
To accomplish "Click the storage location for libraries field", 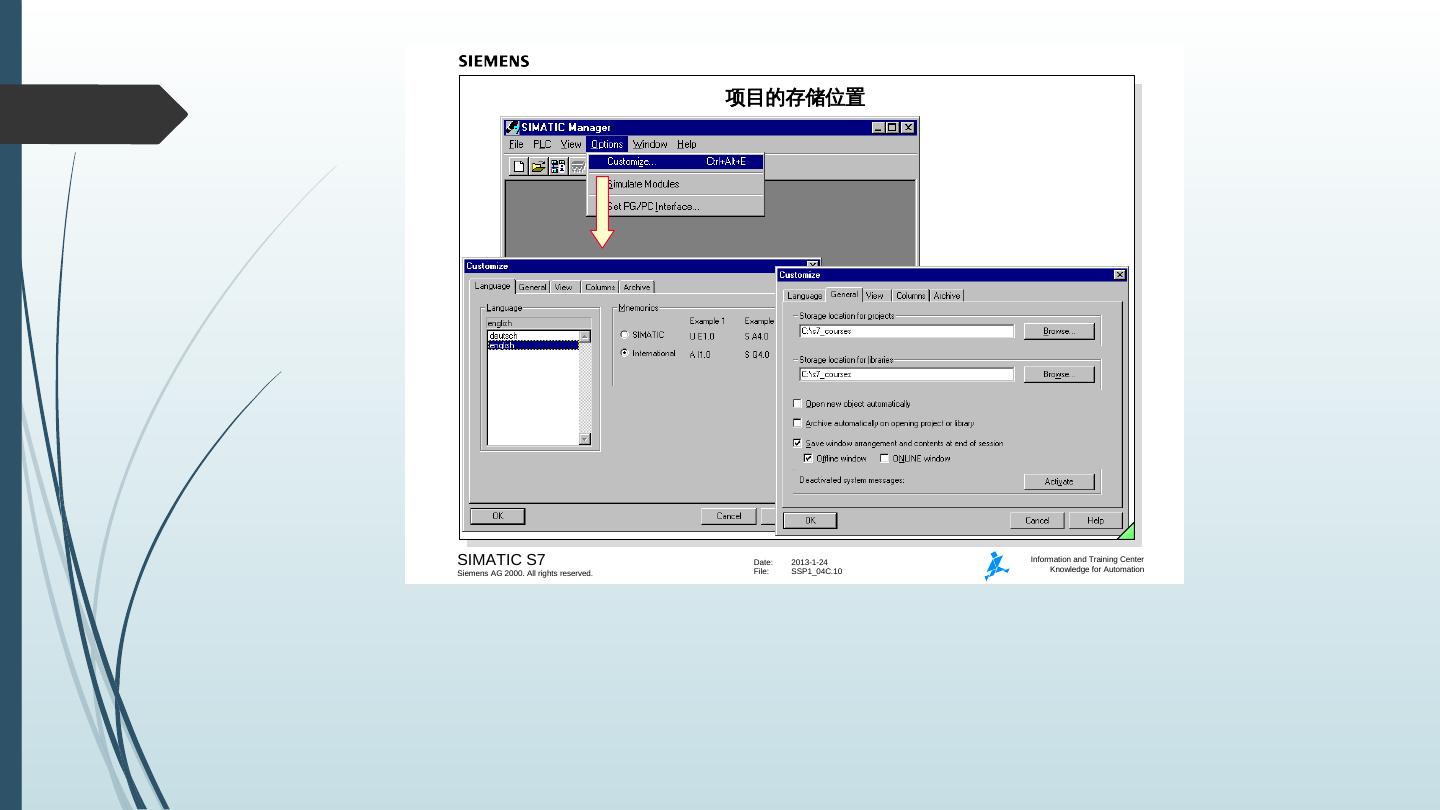I will click(907, 374).
